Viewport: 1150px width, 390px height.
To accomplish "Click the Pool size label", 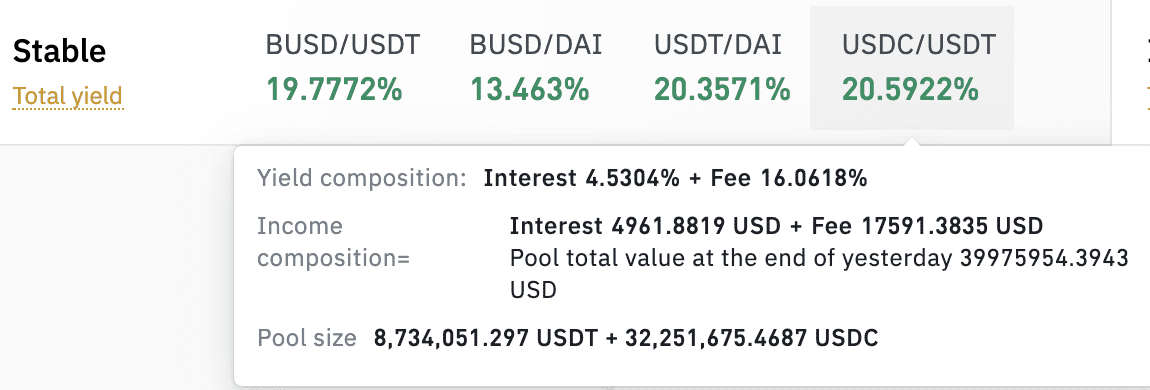I will point(307,338).
